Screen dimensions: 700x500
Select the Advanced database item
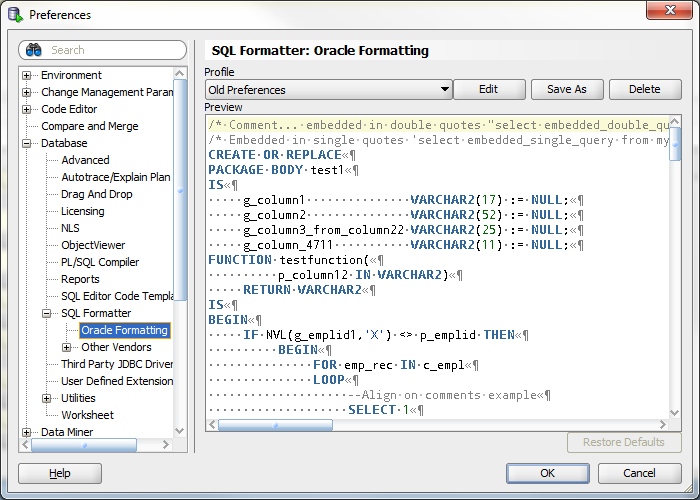coord(85,160)
